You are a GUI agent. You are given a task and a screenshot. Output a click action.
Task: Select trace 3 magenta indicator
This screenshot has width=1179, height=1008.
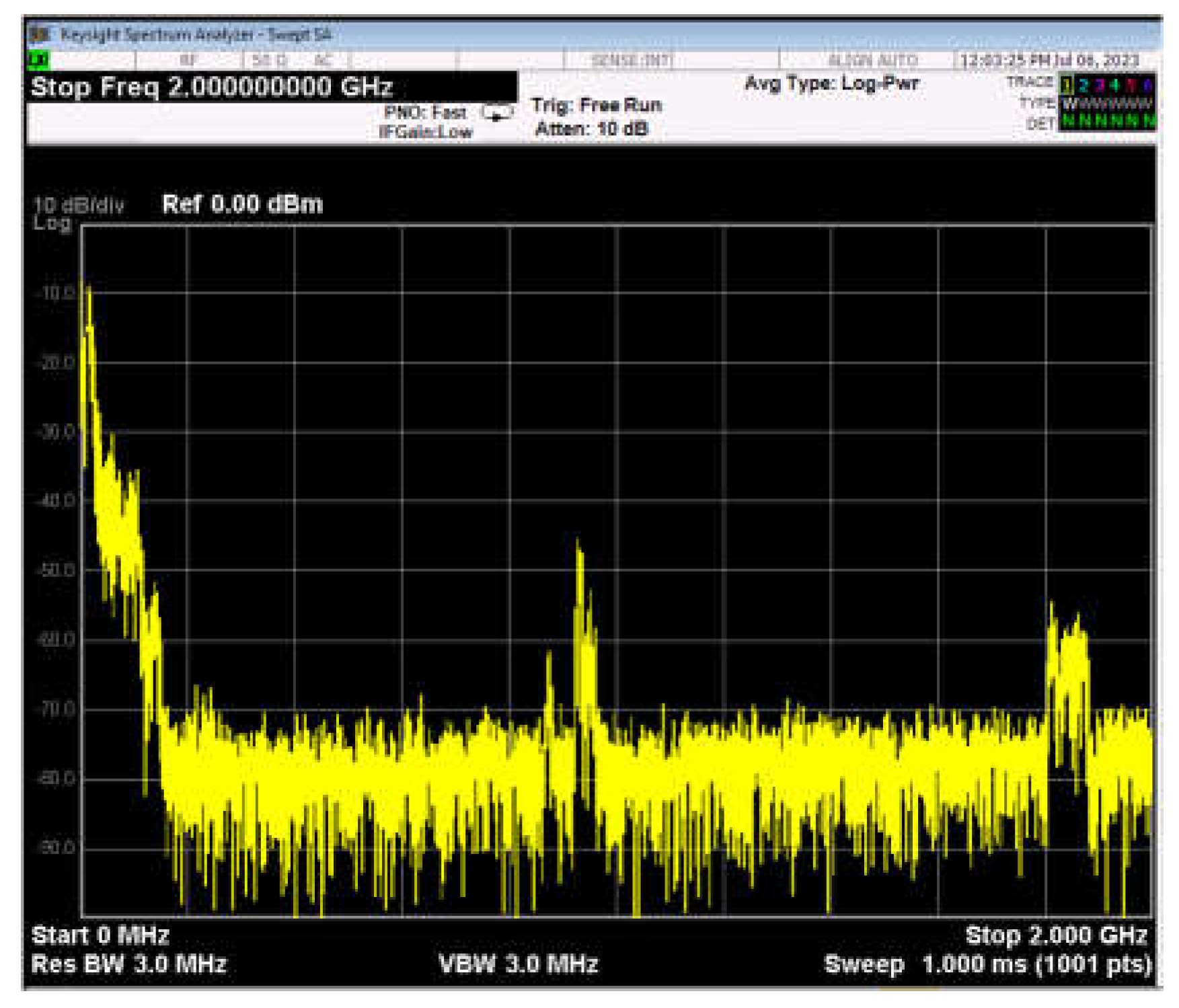point(1100,85)
